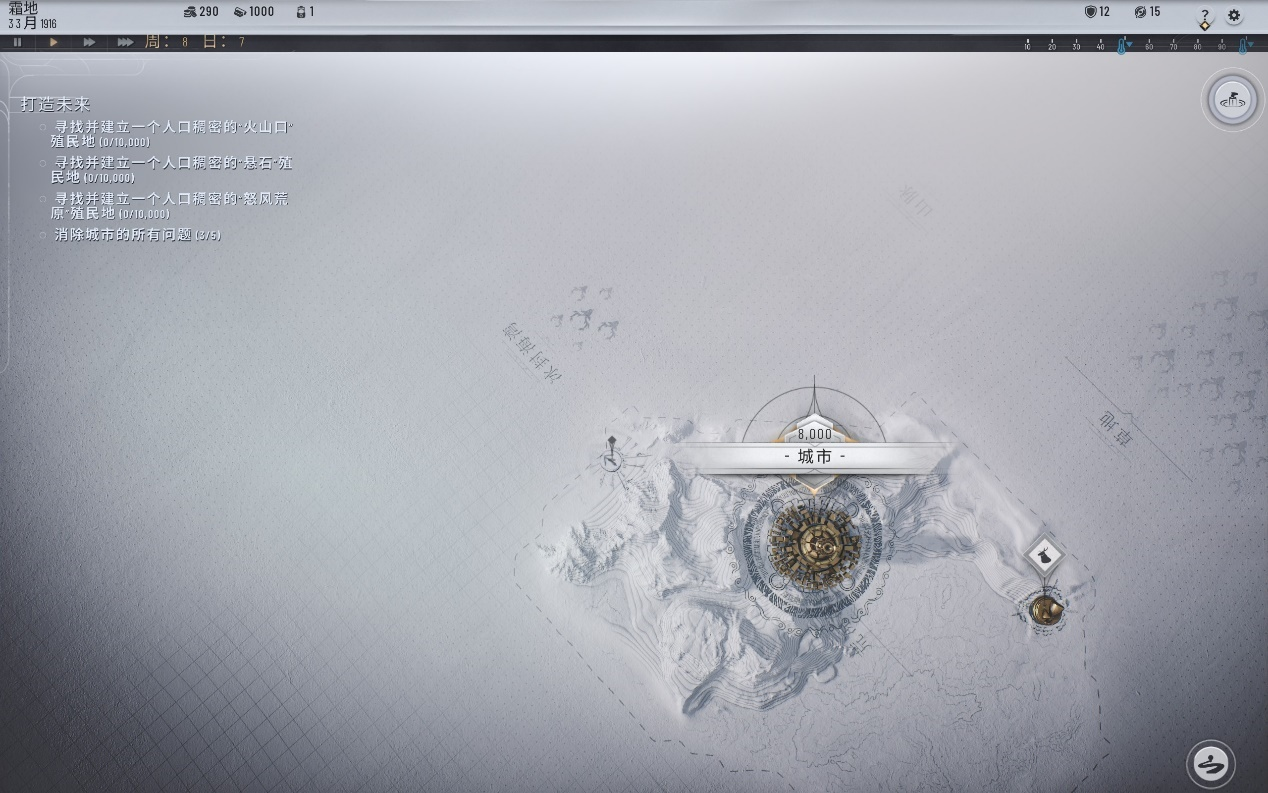Image resolution: width=1268 pixels, height=793 pixels.
Task: Click the cycle indicator showing 15
Action: coord(1147,12)
